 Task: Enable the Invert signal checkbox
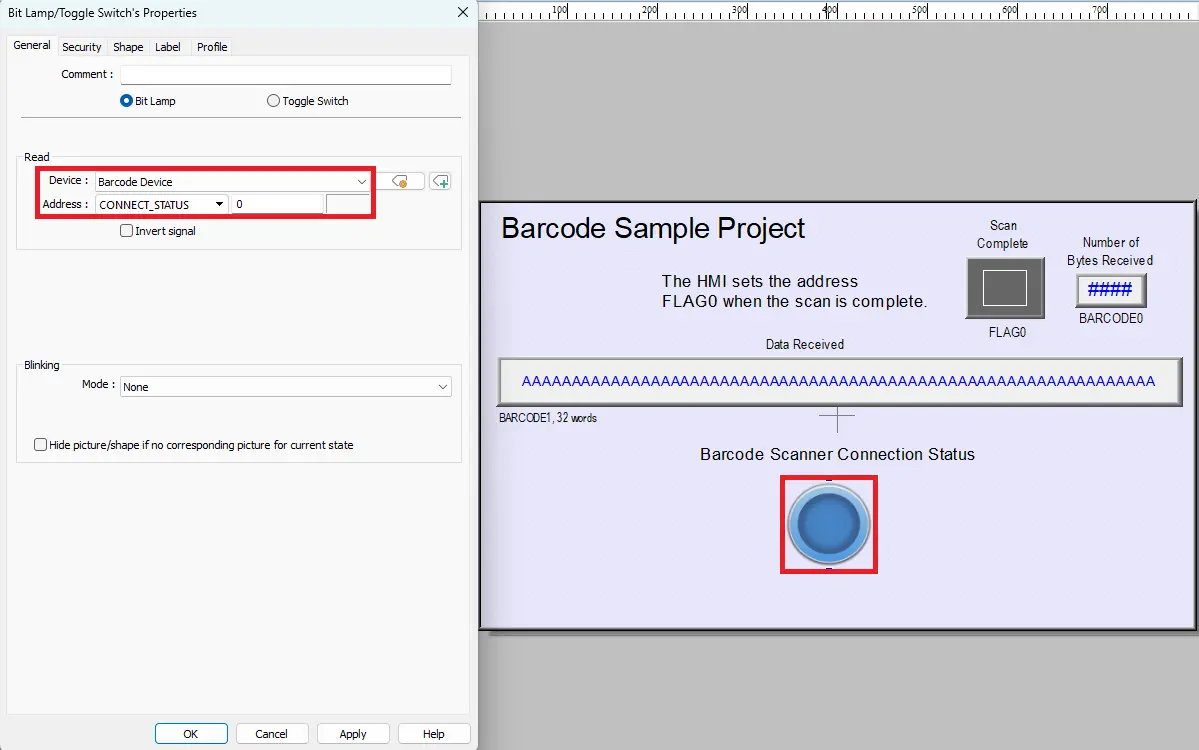126,230
